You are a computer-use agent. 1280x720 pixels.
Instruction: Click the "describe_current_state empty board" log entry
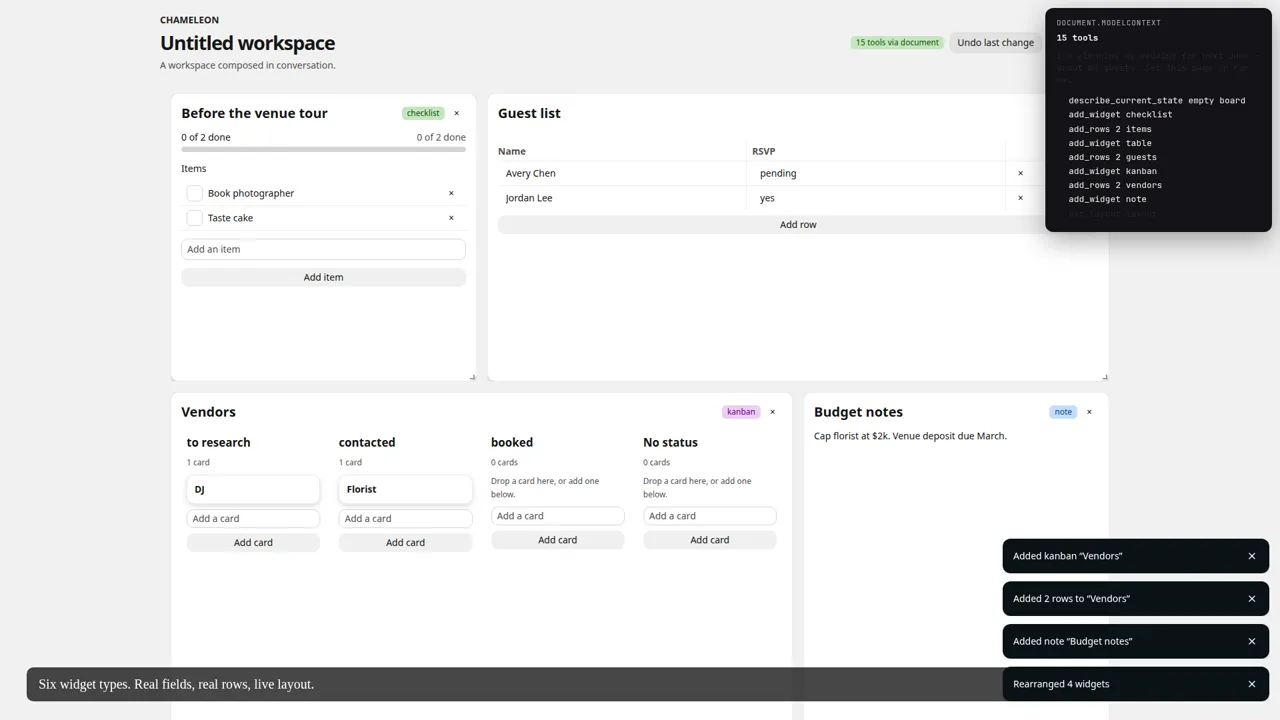(x=1157, y=100)
